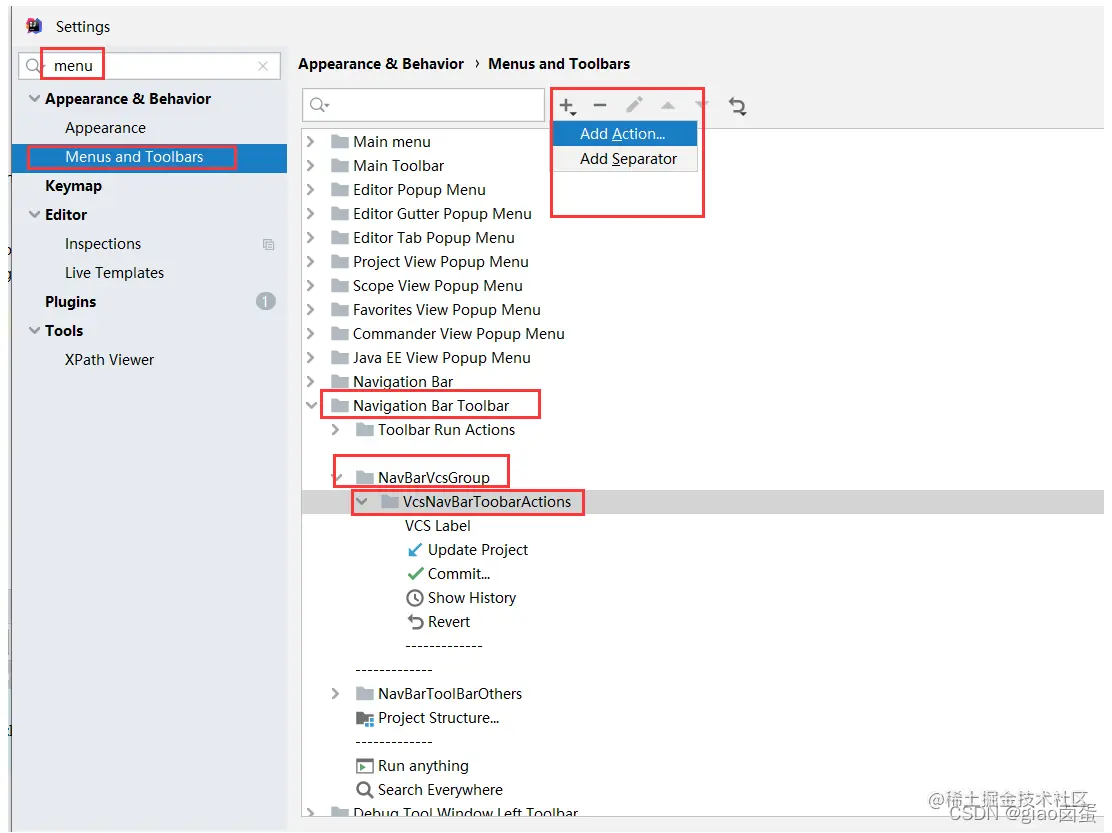Click the Edit pencil toolbar icon
Image resolution: width=1112 pixels, height=833 pixels.
click(634, 106)
